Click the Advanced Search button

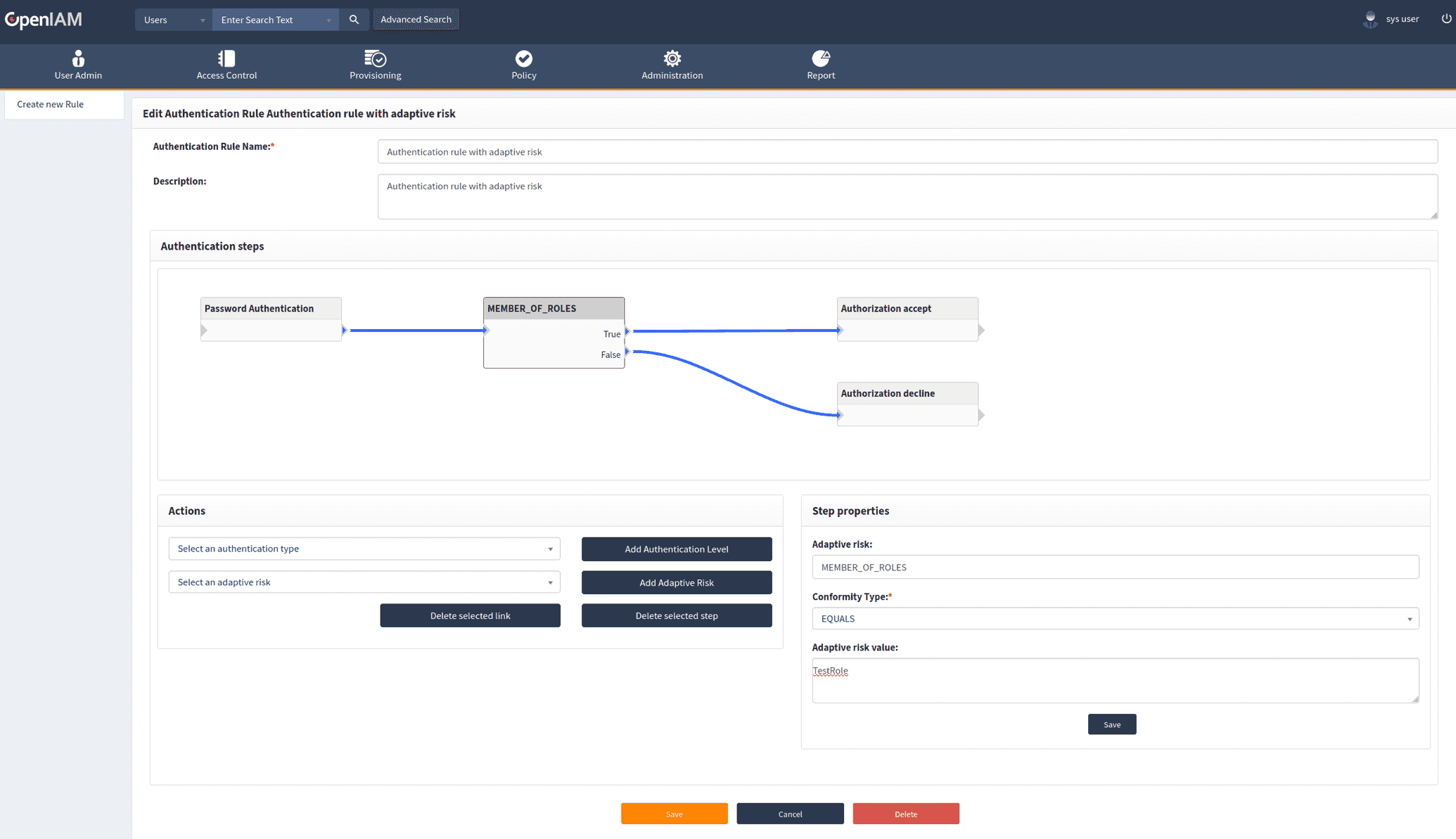[416, 19]
